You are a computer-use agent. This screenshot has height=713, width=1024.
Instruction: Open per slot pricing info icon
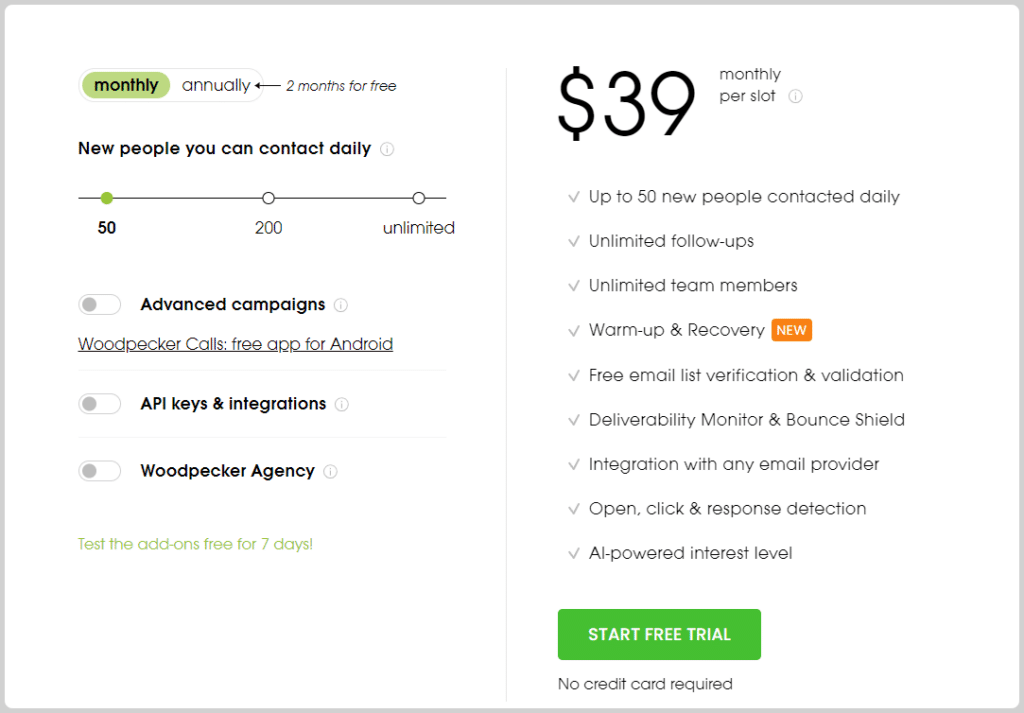795,97
